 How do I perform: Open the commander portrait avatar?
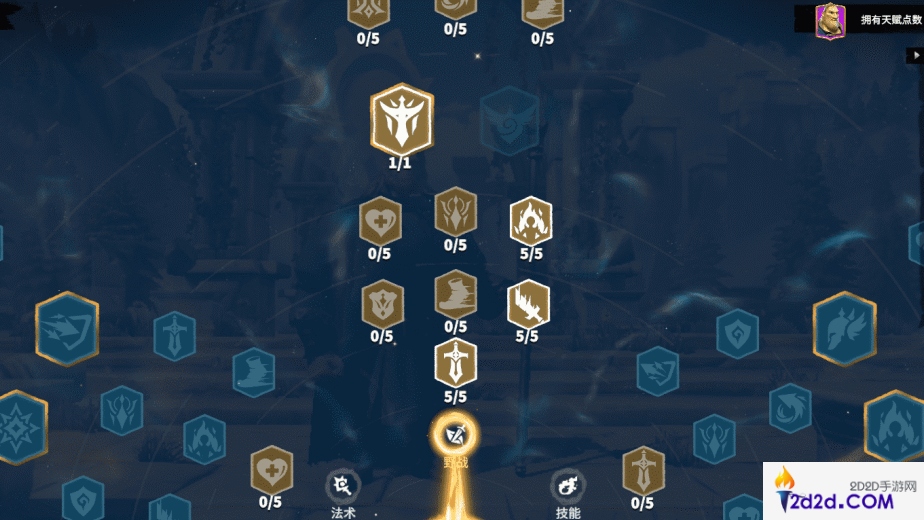pyautogui.click(x=830, y=21)
